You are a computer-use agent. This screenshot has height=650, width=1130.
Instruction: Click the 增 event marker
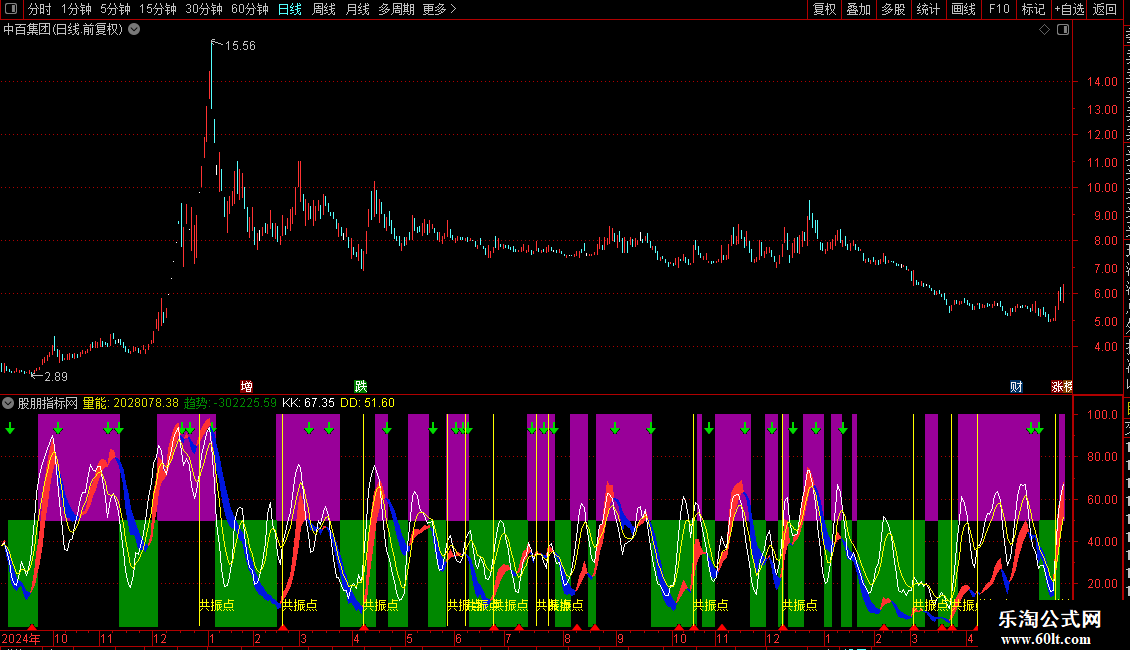click(246, 387)
